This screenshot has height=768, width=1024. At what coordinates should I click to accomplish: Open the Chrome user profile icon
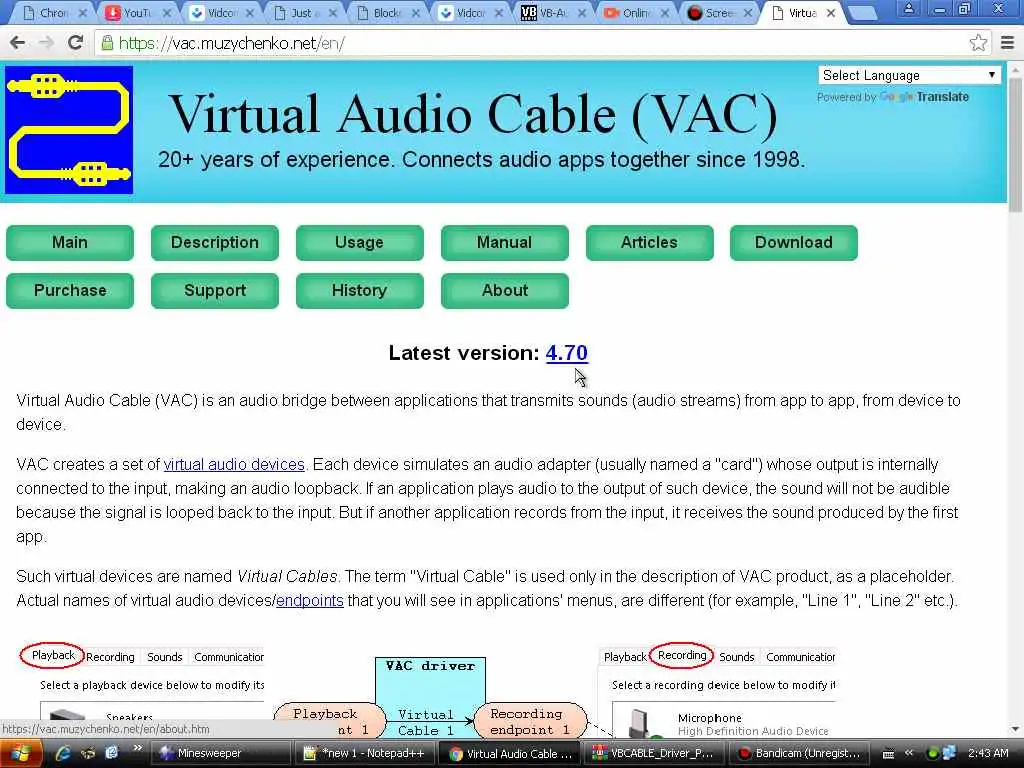(x=908, y=9)
